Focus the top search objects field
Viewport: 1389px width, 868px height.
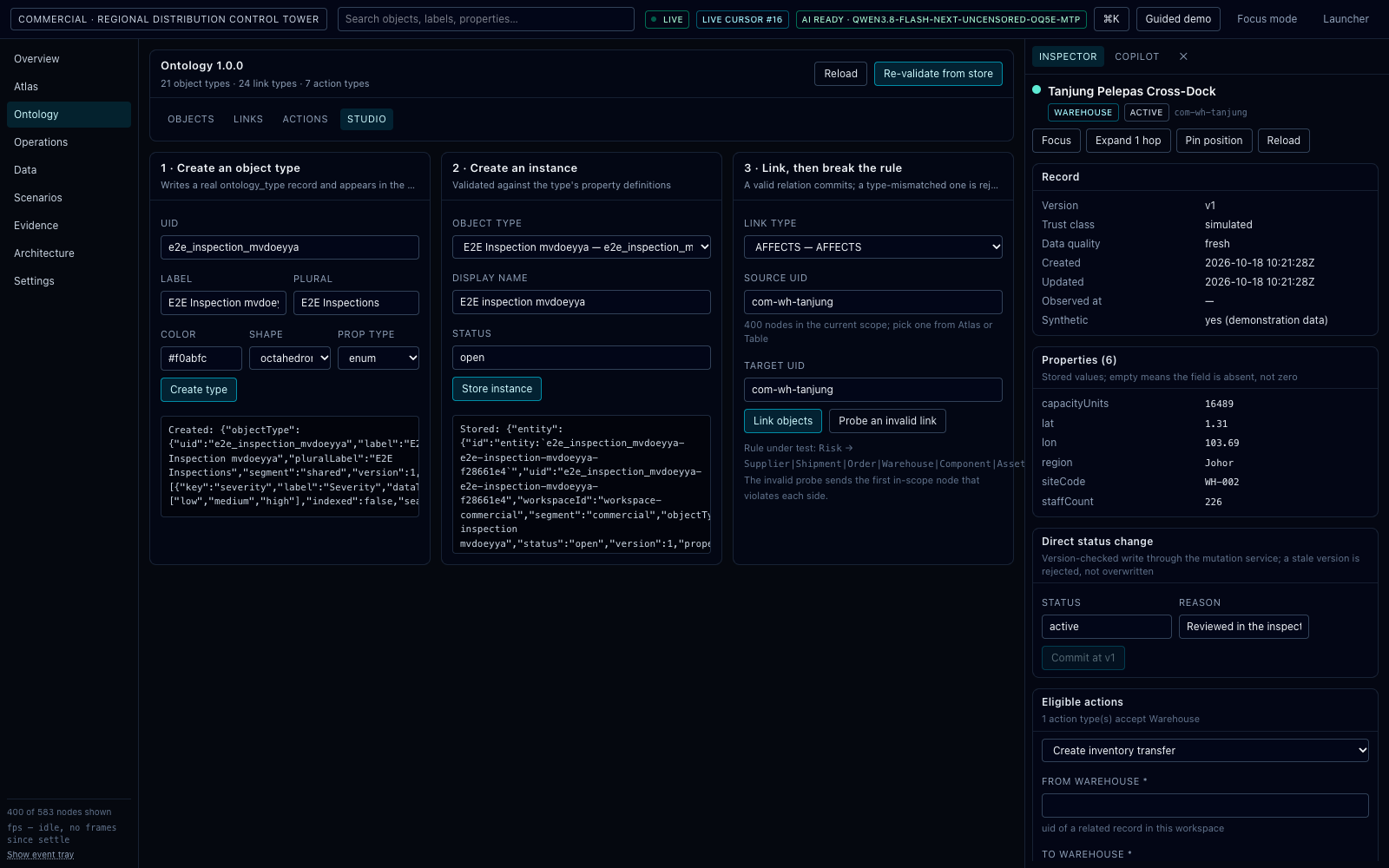click(x=486, y=19)
